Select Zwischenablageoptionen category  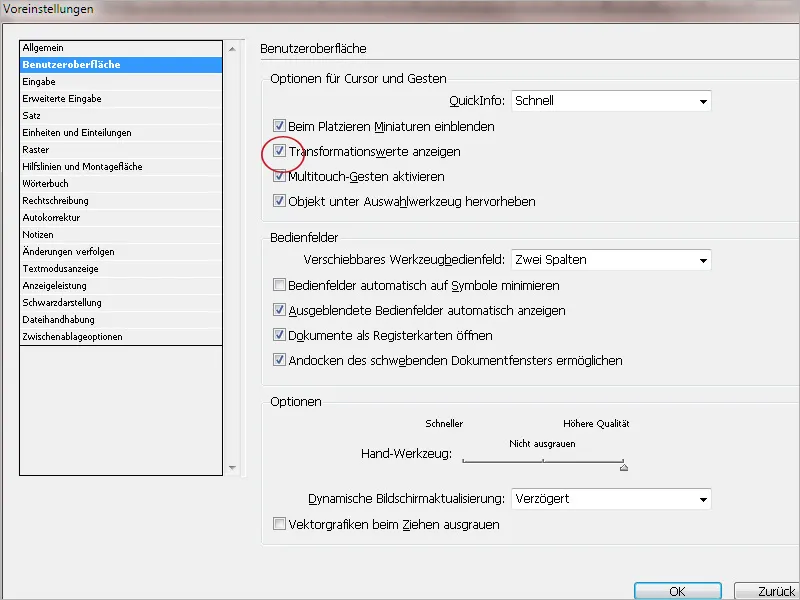pyautogui.click(x=121, y=337)
